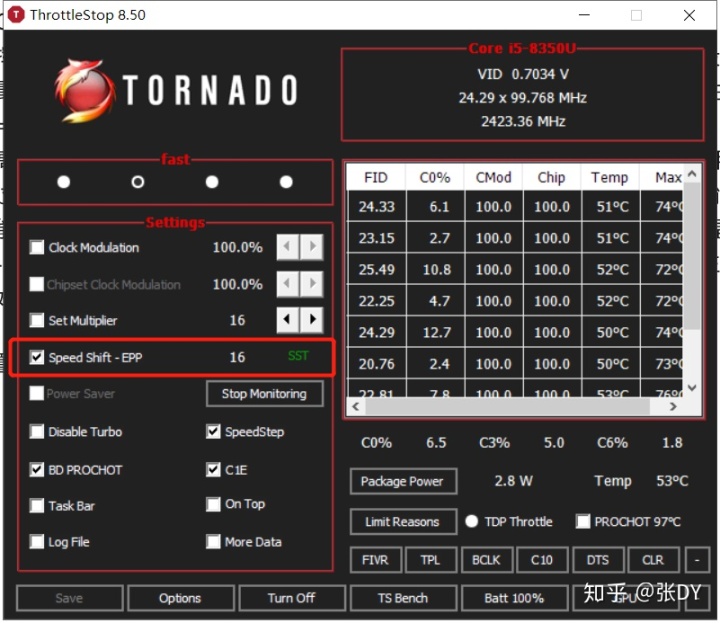
Task: Check the Chipset Clock Modulation checkbox
Action: coord(37,284)
